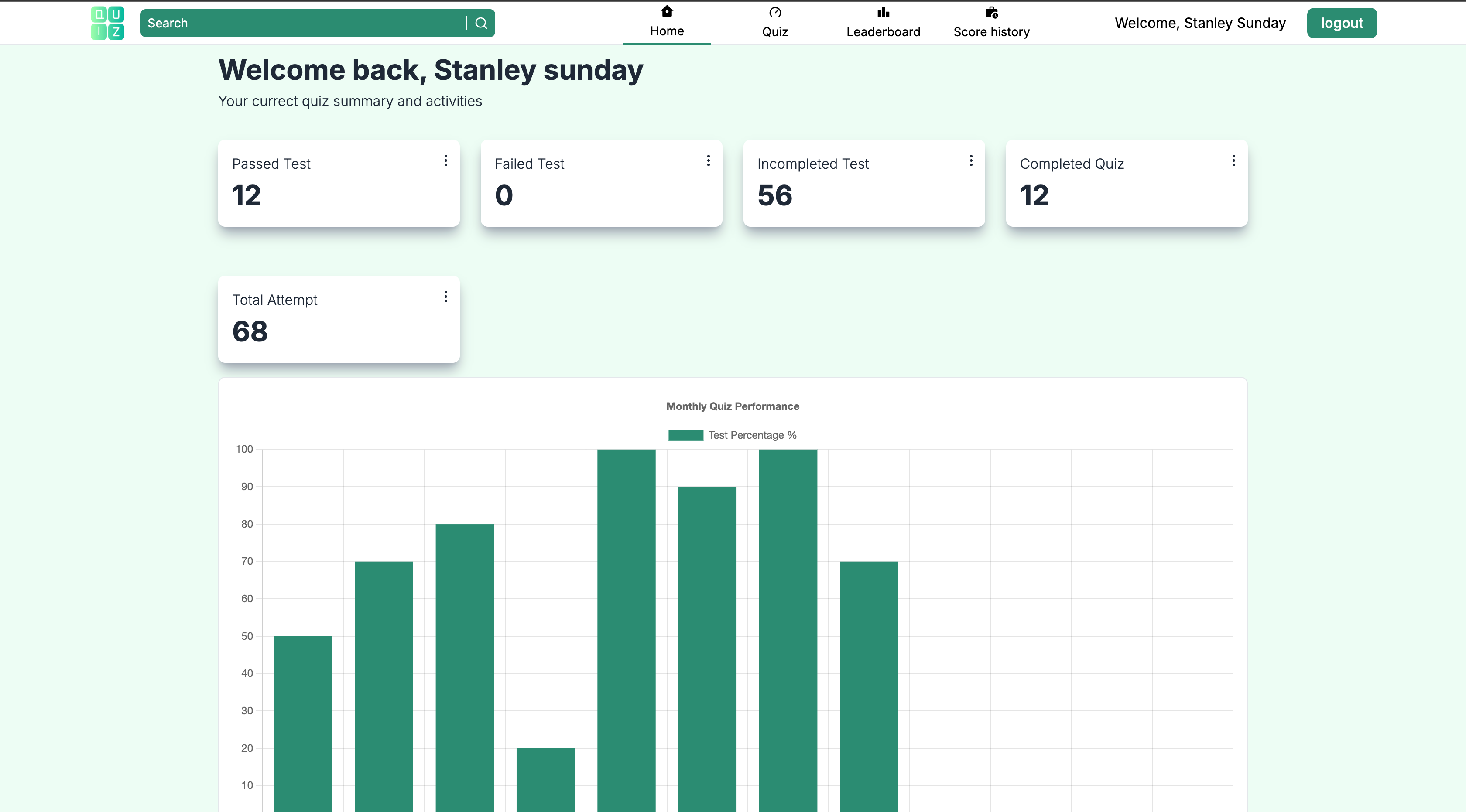Viewport: 1466px width, 812px height.
Task: Open Failed Test card options menu
Action: click(708, 161)
